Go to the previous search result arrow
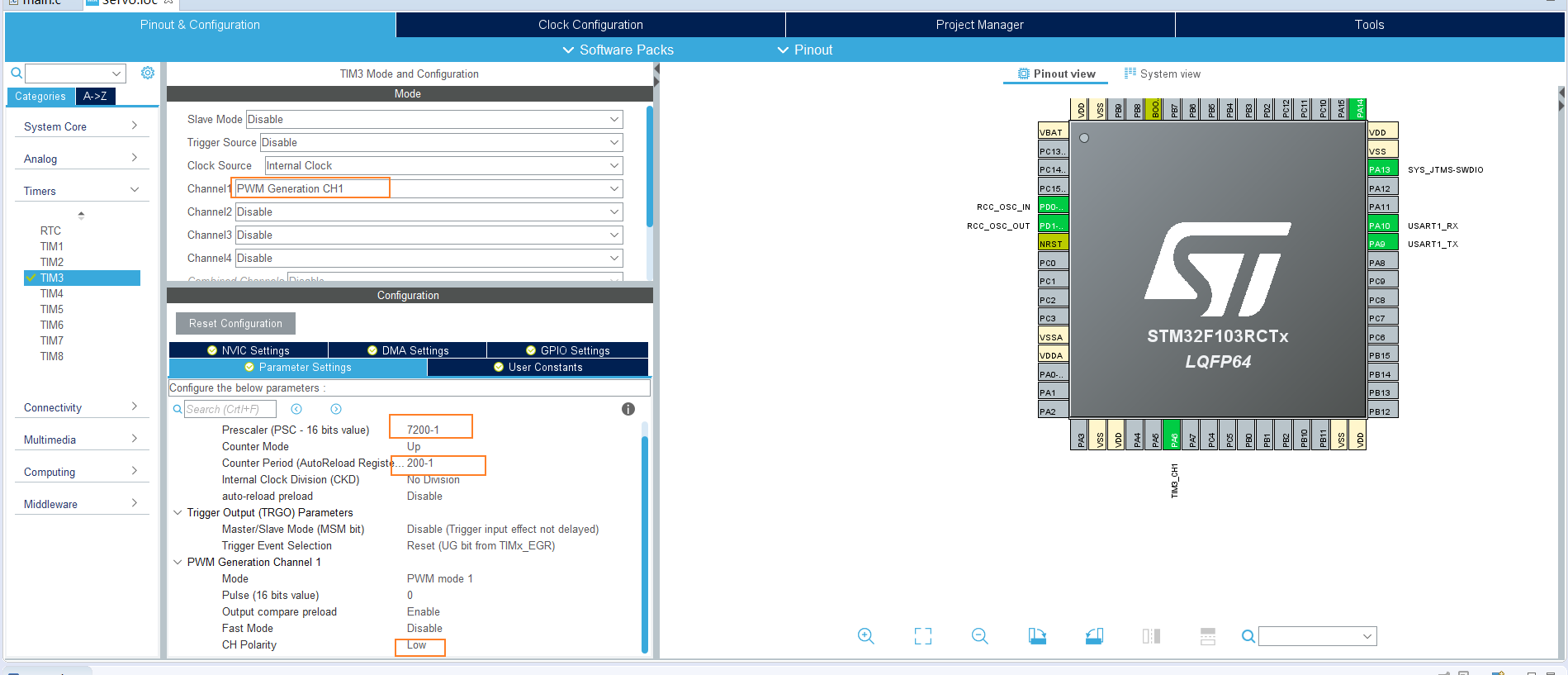Image resolution: width=1568 pixels, height=675 pixels. coord(296,409)
